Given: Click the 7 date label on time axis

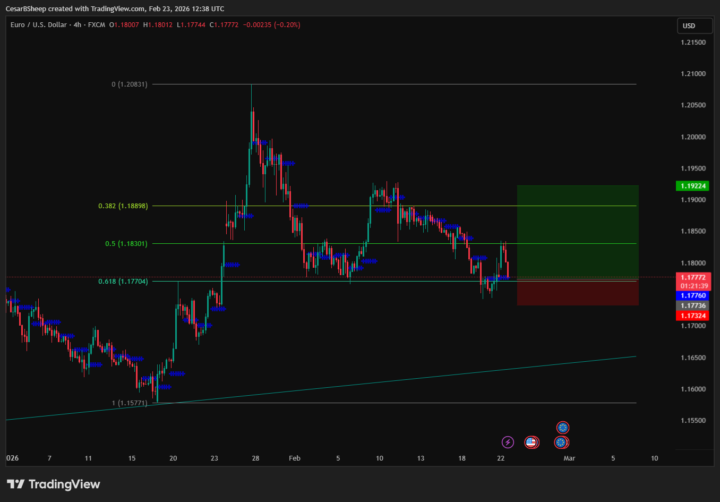Looking at the screenshot, I should [x=50, y=458].
